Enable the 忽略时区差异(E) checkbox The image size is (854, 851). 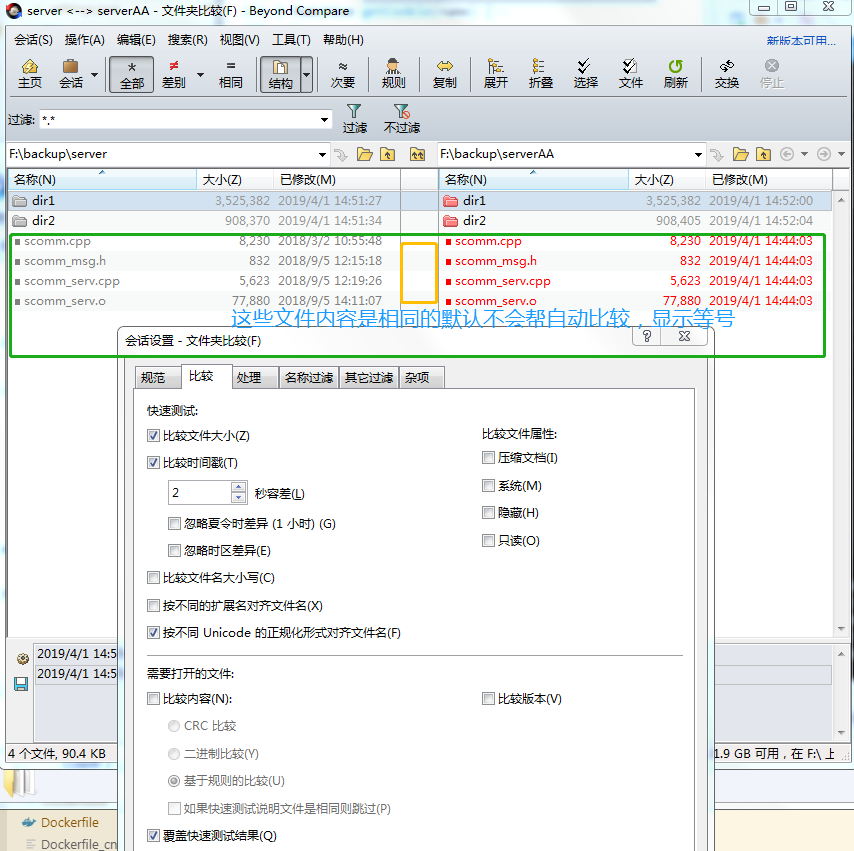[x=174, y=551]
